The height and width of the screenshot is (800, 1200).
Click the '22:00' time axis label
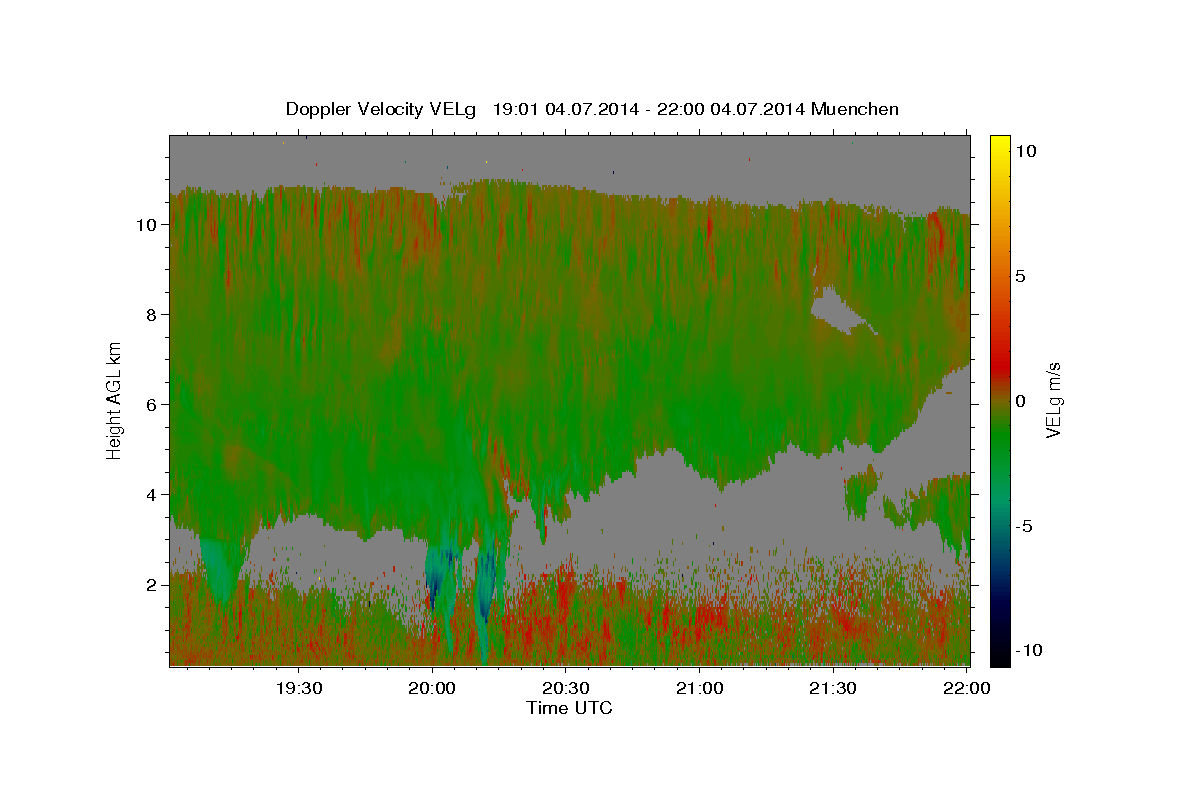[966, 688]
